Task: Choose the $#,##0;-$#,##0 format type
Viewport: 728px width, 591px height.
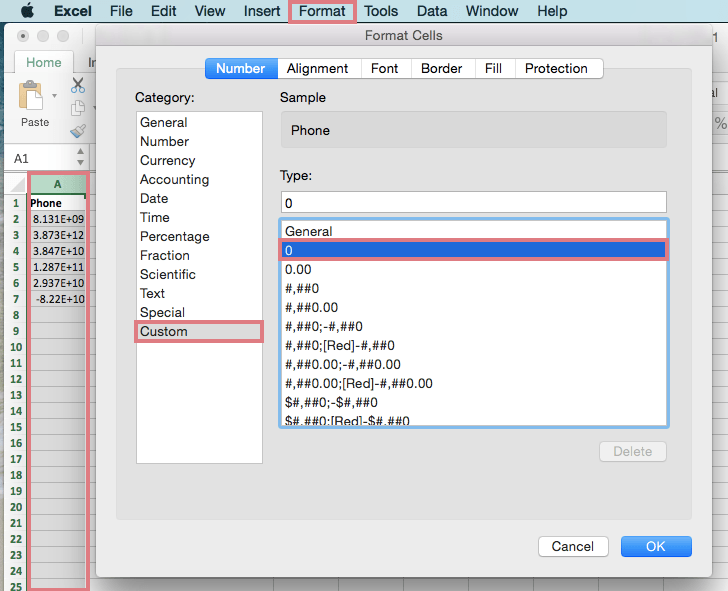Action: pos(474,403)
